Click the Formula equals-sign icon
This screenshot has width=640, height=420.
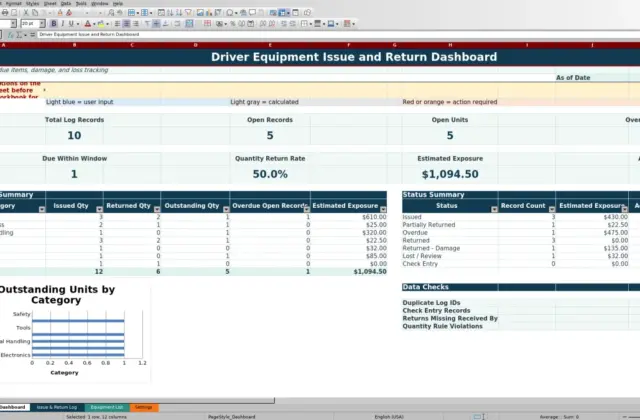(33, 35)
